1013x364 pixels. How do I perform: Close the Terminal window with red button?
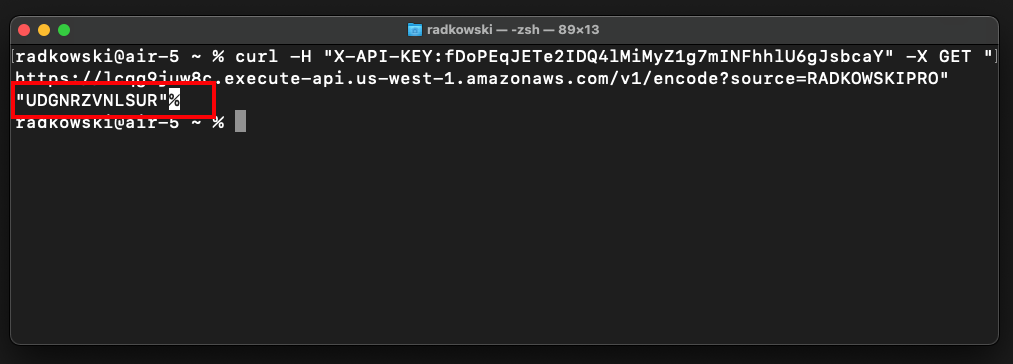point(24,30)
